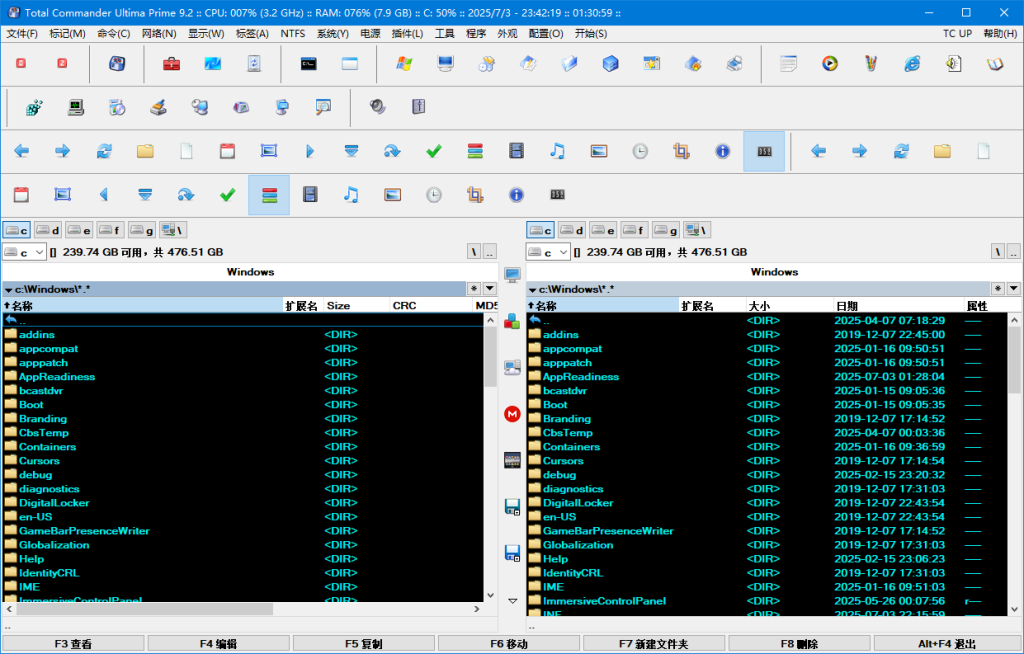
Task: Open the blue monitor icon in top toolbar
Action: pyautogui.click(x=446, y=63)
